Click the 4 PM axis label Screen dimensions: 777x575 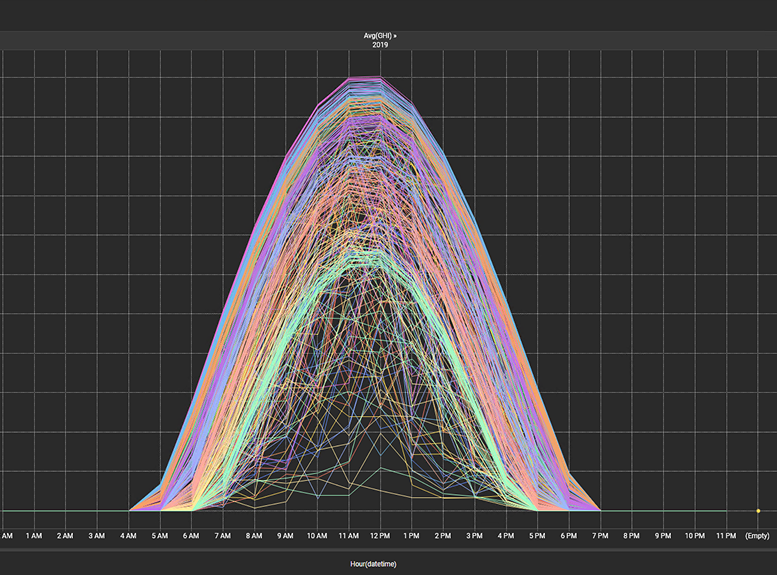[x=506, y=536]
